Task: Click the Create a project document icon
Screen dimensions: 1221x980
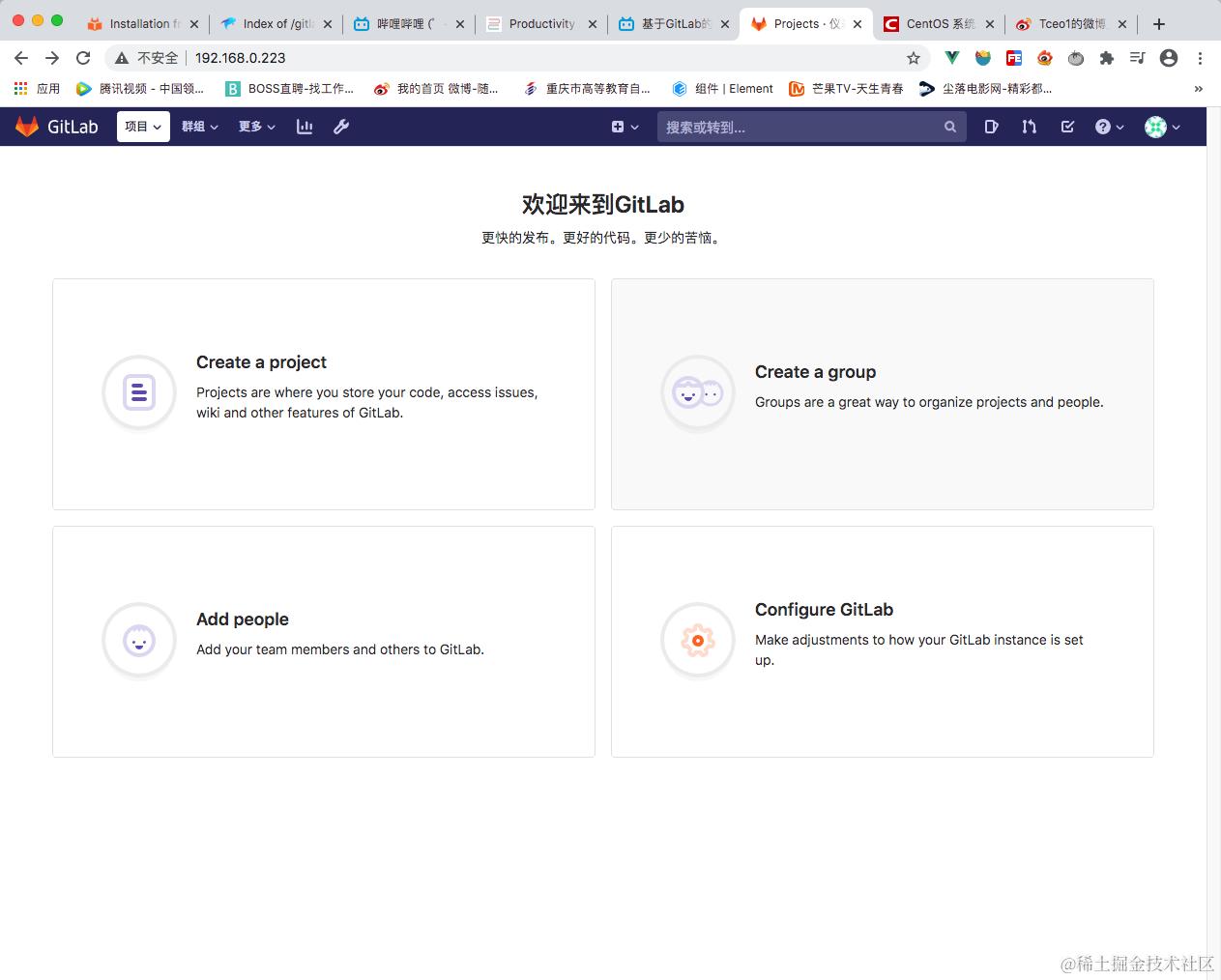Action: coord(139,391)
